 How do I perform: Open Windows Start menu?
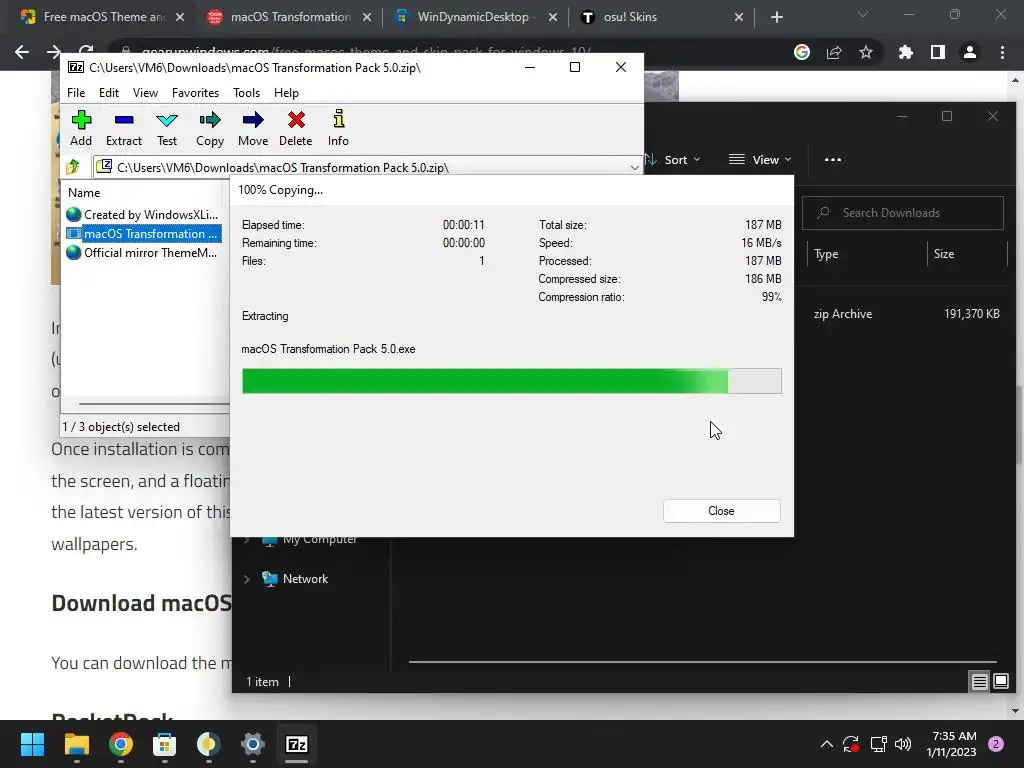tap(32, 744)
